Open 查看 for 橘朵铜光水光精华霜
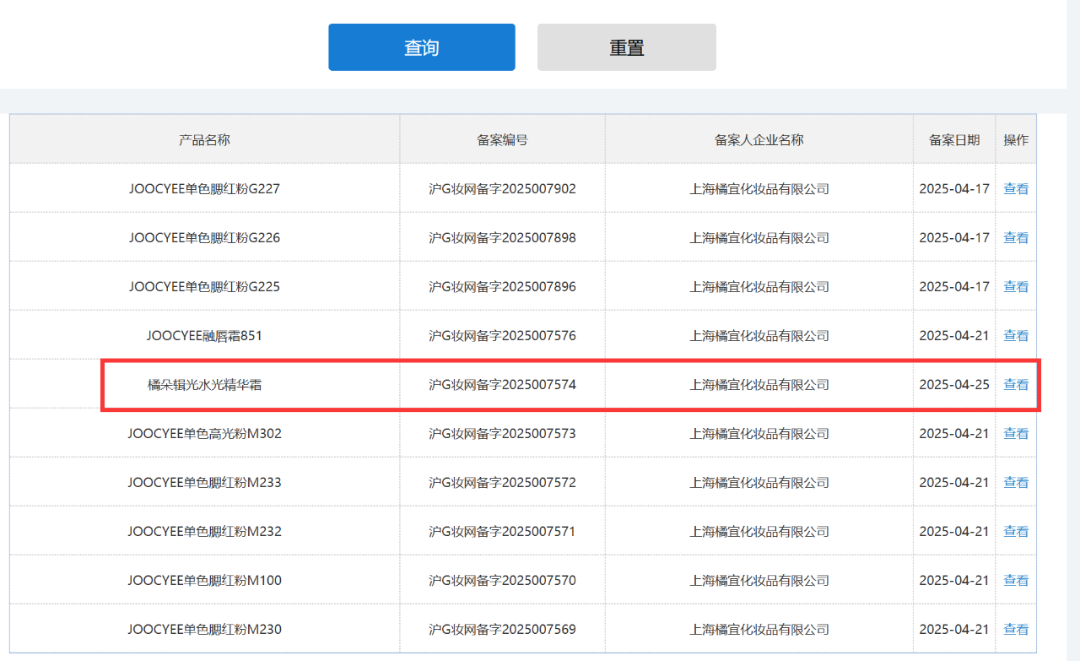This screenshot has width=1080, height=661. tap(1016, 385)
